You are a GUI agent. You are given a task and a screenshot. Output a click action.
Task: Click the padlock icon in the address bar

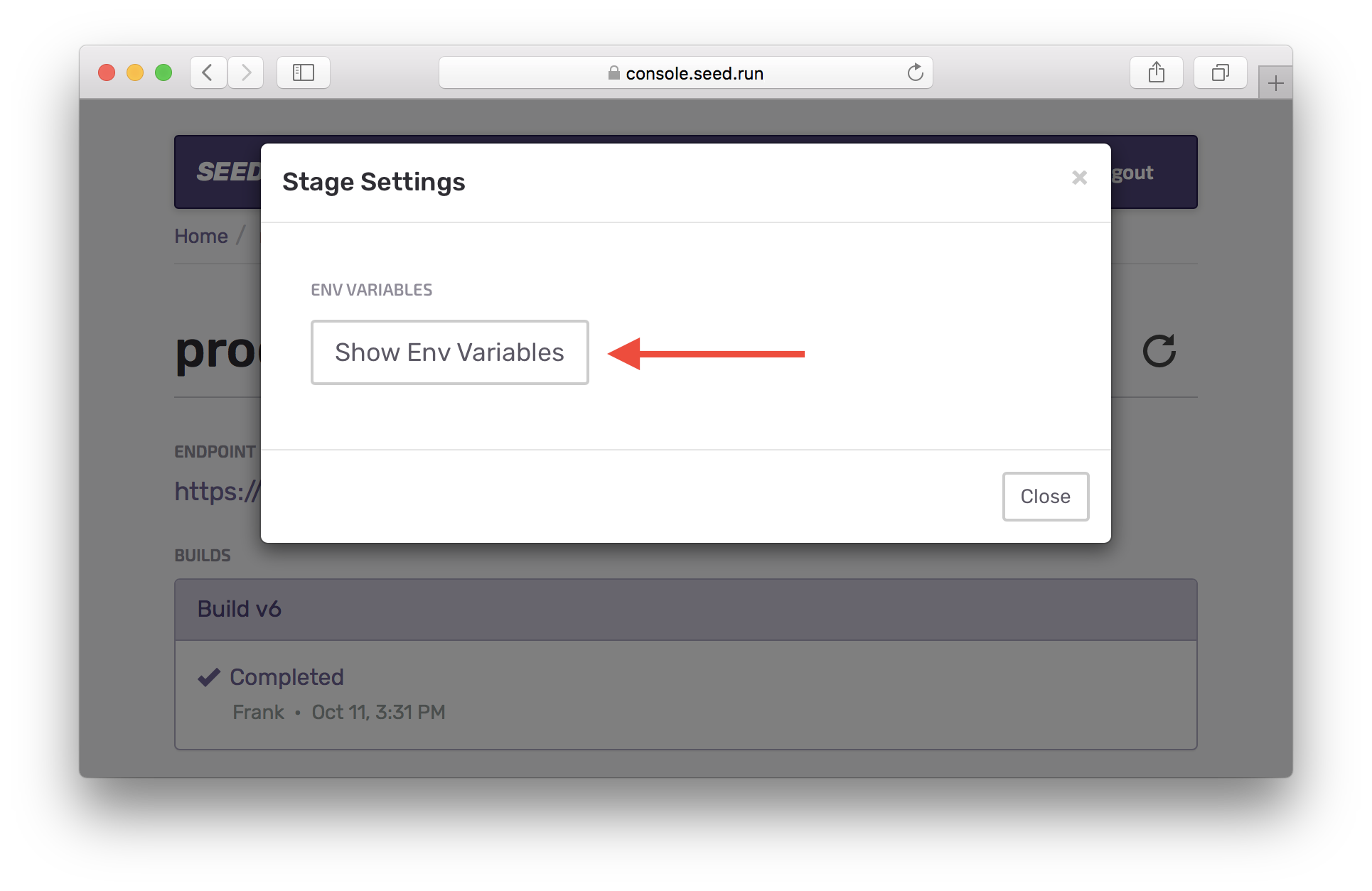click(613, 72)
